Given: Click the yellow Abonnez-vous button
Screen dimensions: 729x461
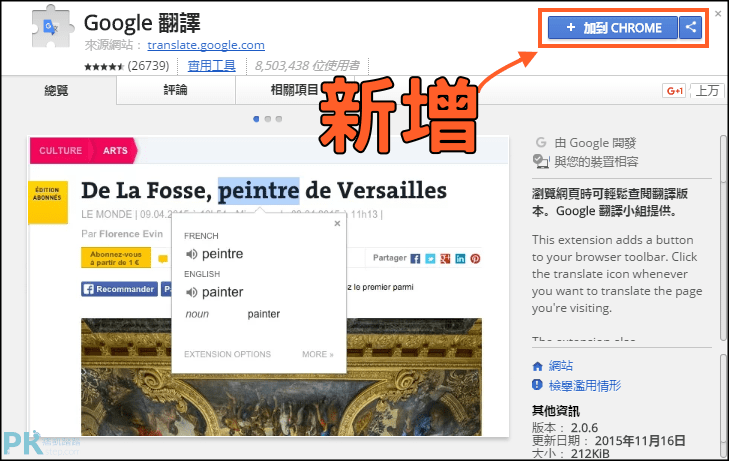Looking at the screenshot, I should [x=116, y=258].
